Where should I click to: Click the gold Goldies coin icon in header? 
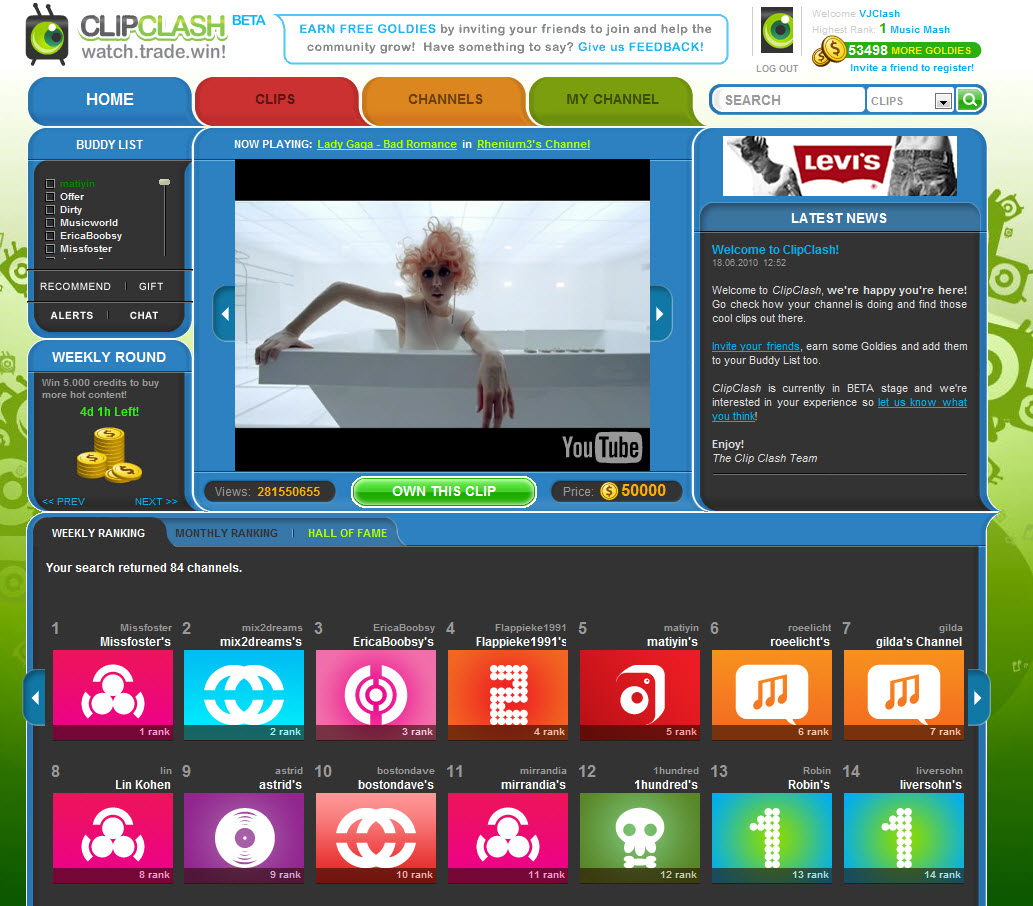pos(829,51)
